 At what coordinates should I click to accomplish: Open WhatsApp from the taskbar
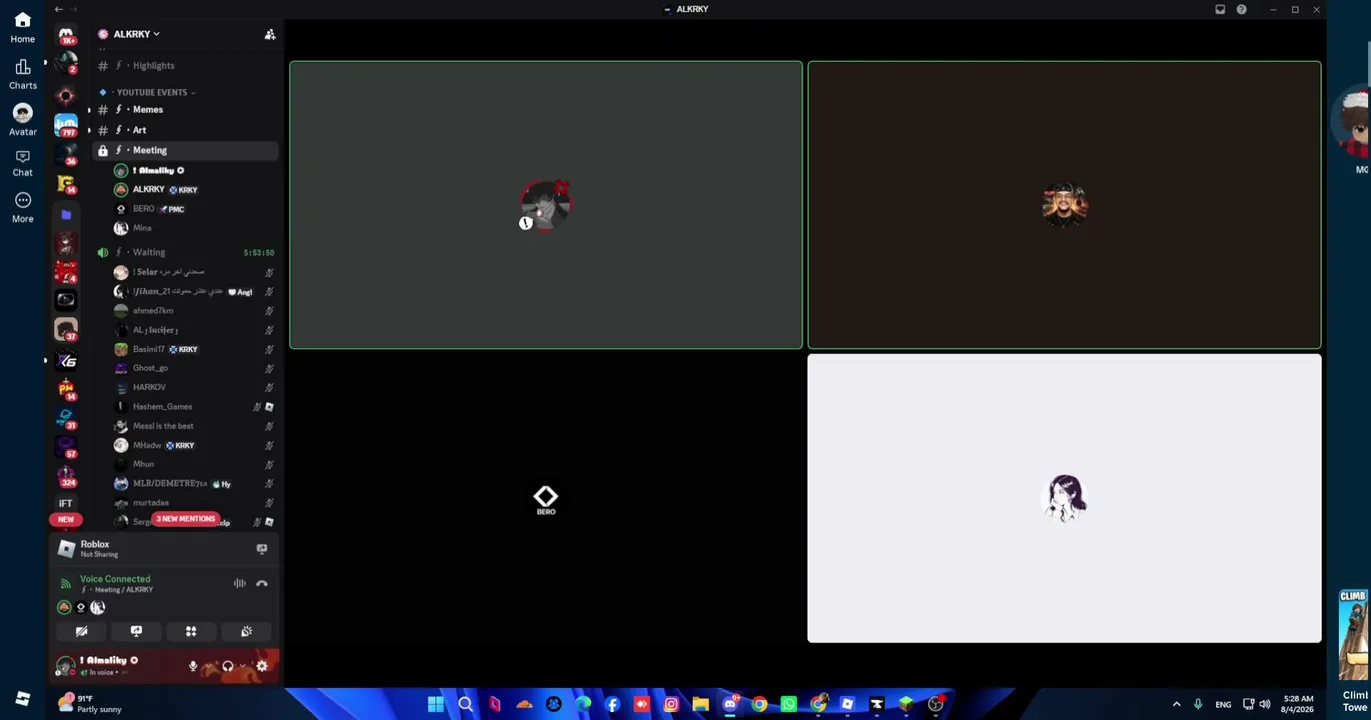pos(789,704)
